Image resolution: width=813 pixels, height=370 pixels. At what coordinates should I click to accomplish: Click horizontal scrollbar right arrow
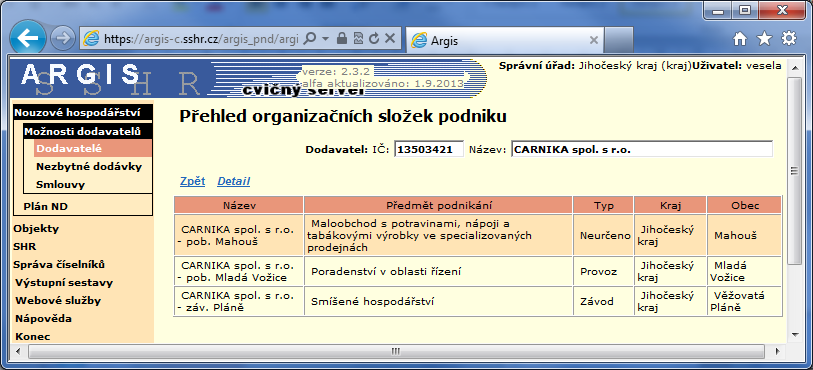(778, 351)
